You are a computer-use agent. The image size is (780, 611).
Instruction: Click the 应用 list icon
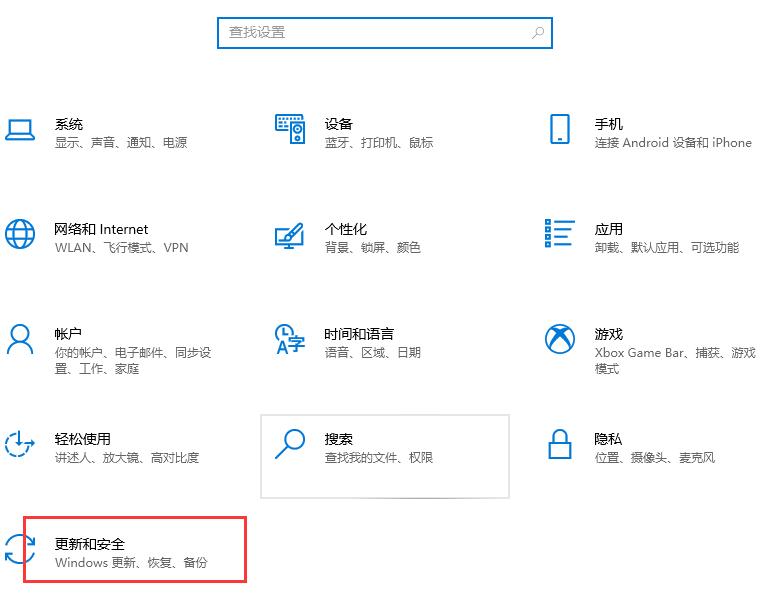tap(560, 233)
